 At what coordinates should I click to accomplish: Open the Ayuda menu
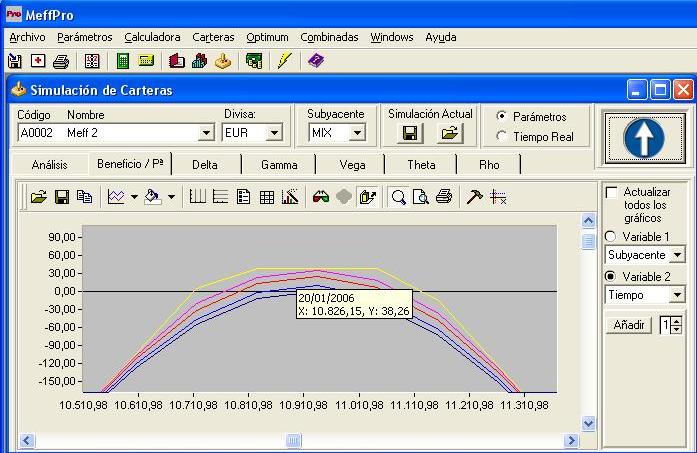tap(441, 37)
